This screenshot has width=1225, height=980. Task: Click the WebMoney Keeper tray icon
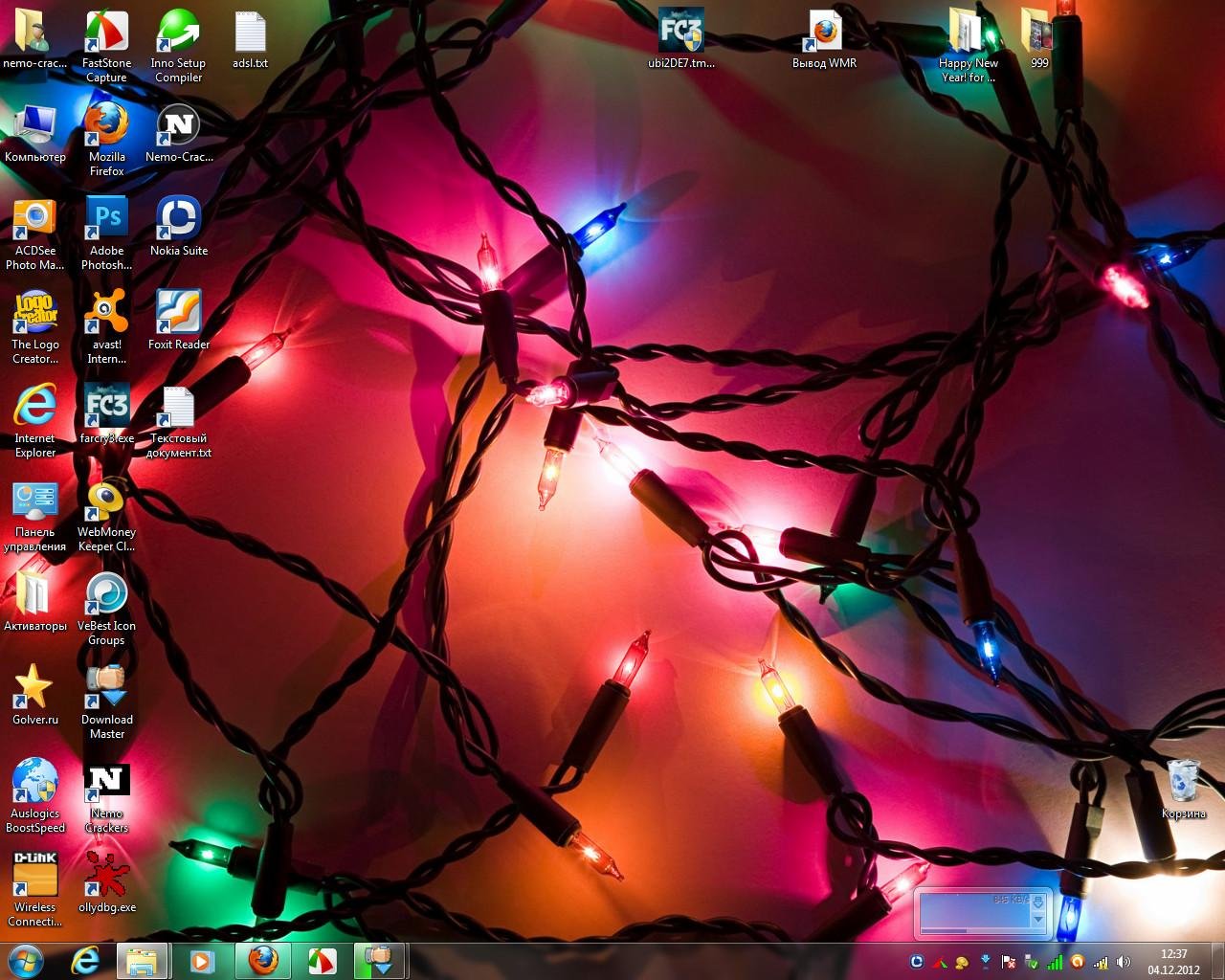coord(962,962)
